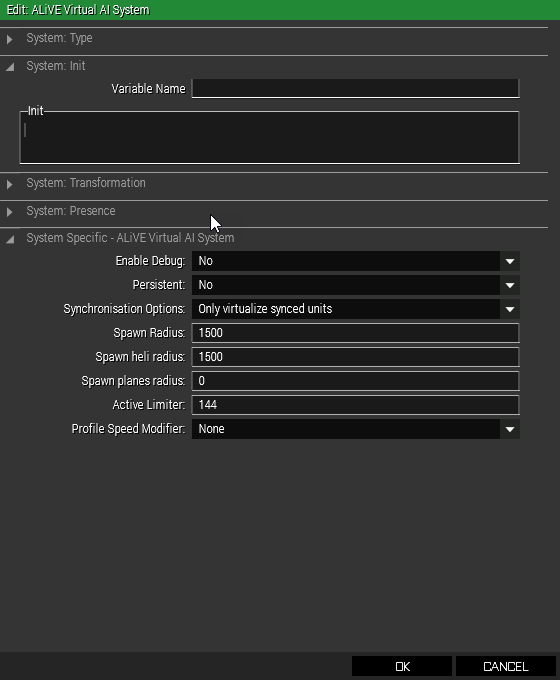This screenshot has width=560, height=680.
Task: Click the Spawn heli radius field
Action: (x=355, y=357)
